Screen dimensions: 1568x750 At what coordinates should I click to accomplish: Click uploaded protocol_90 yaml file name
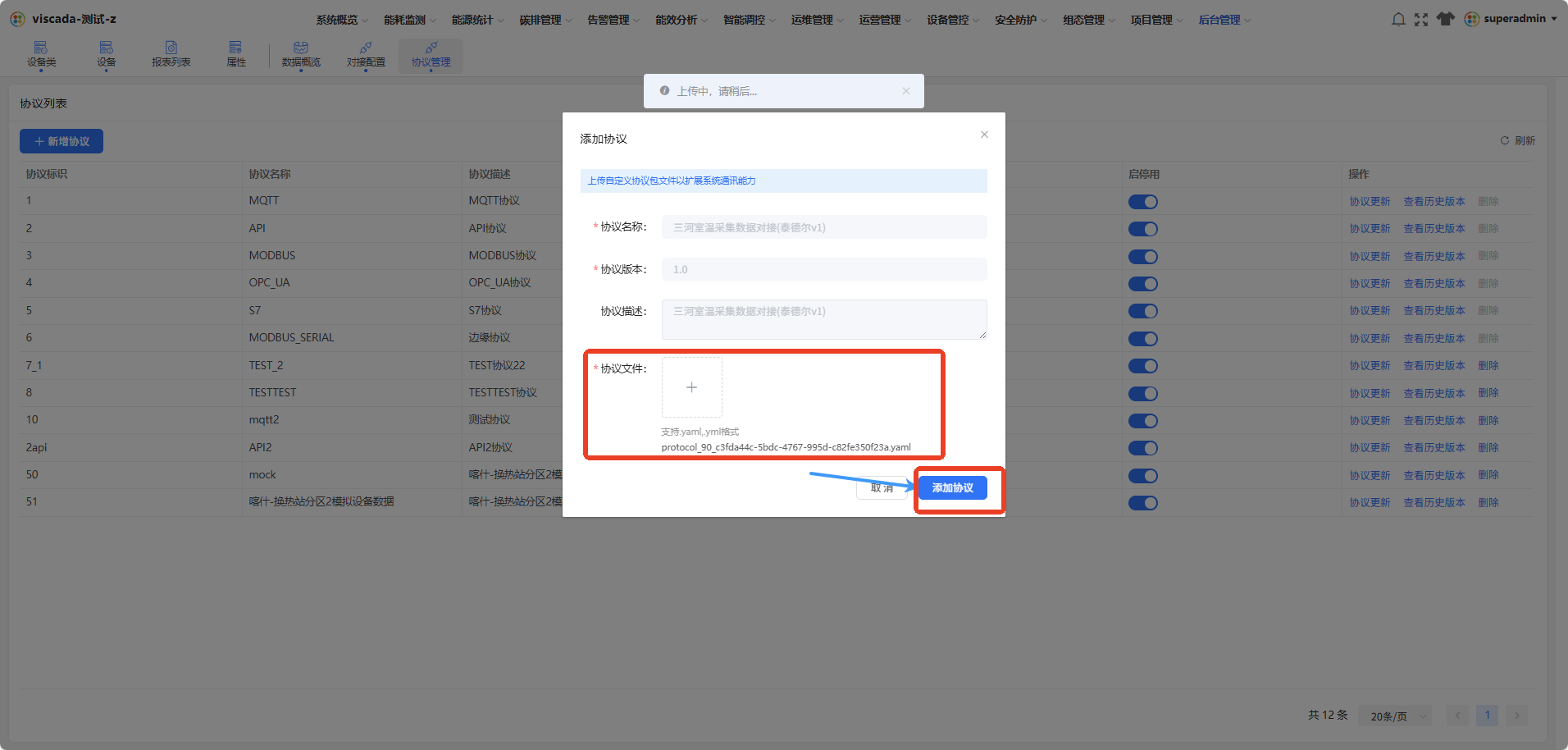(786, 447)
